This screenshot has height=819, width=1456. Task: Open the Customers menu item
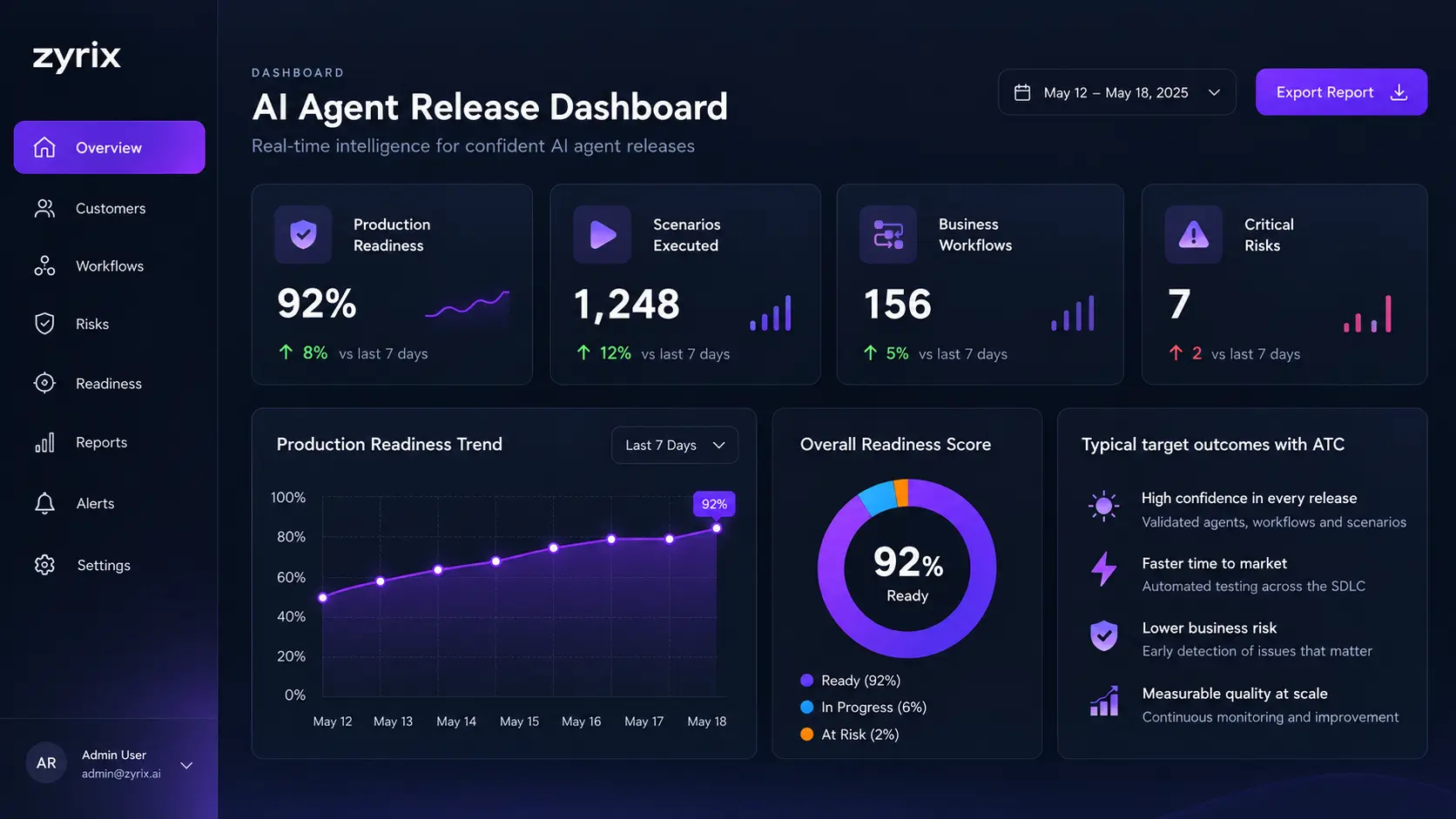pos(110,208)
